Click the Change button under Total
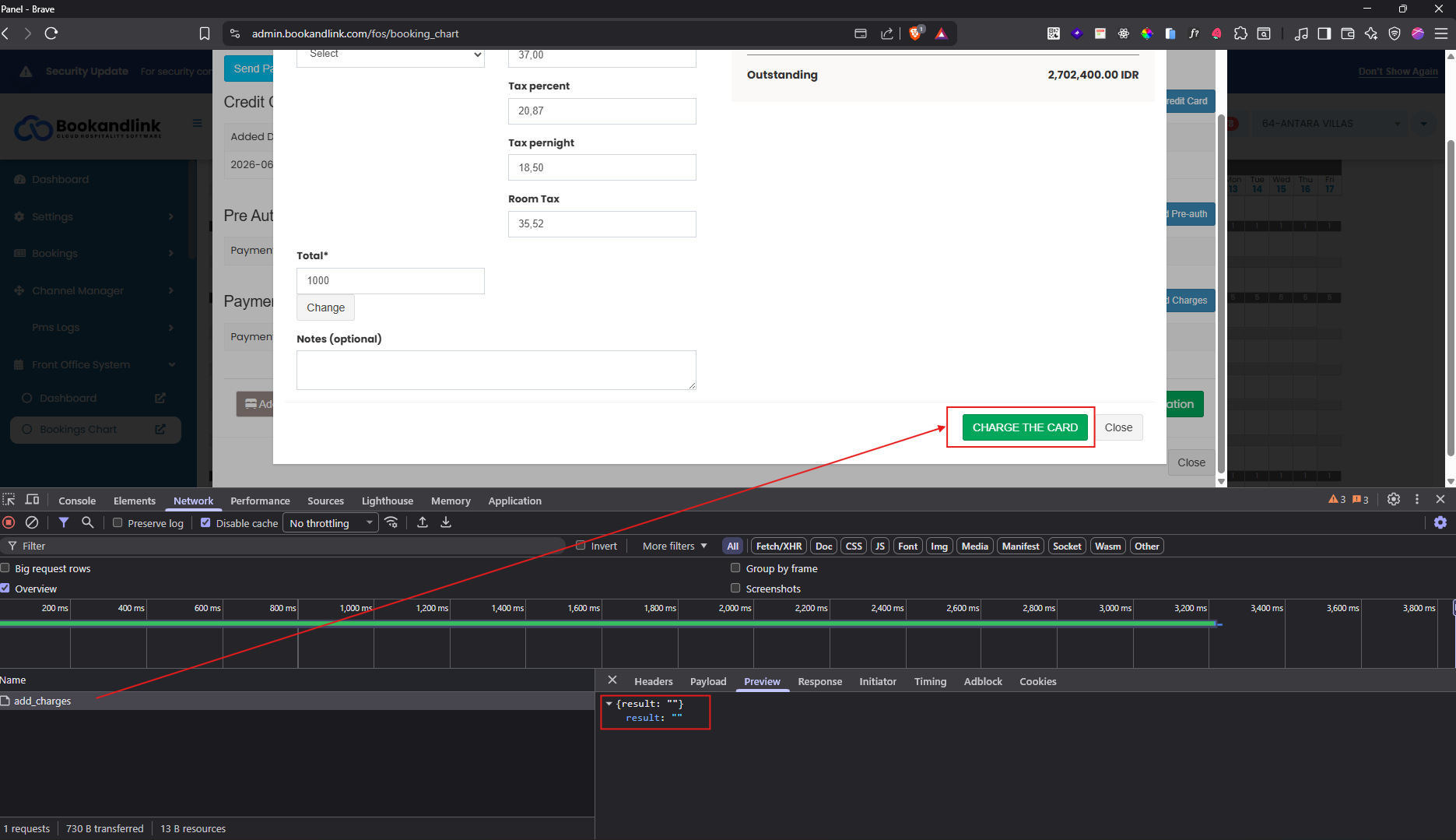 point(325,308)
